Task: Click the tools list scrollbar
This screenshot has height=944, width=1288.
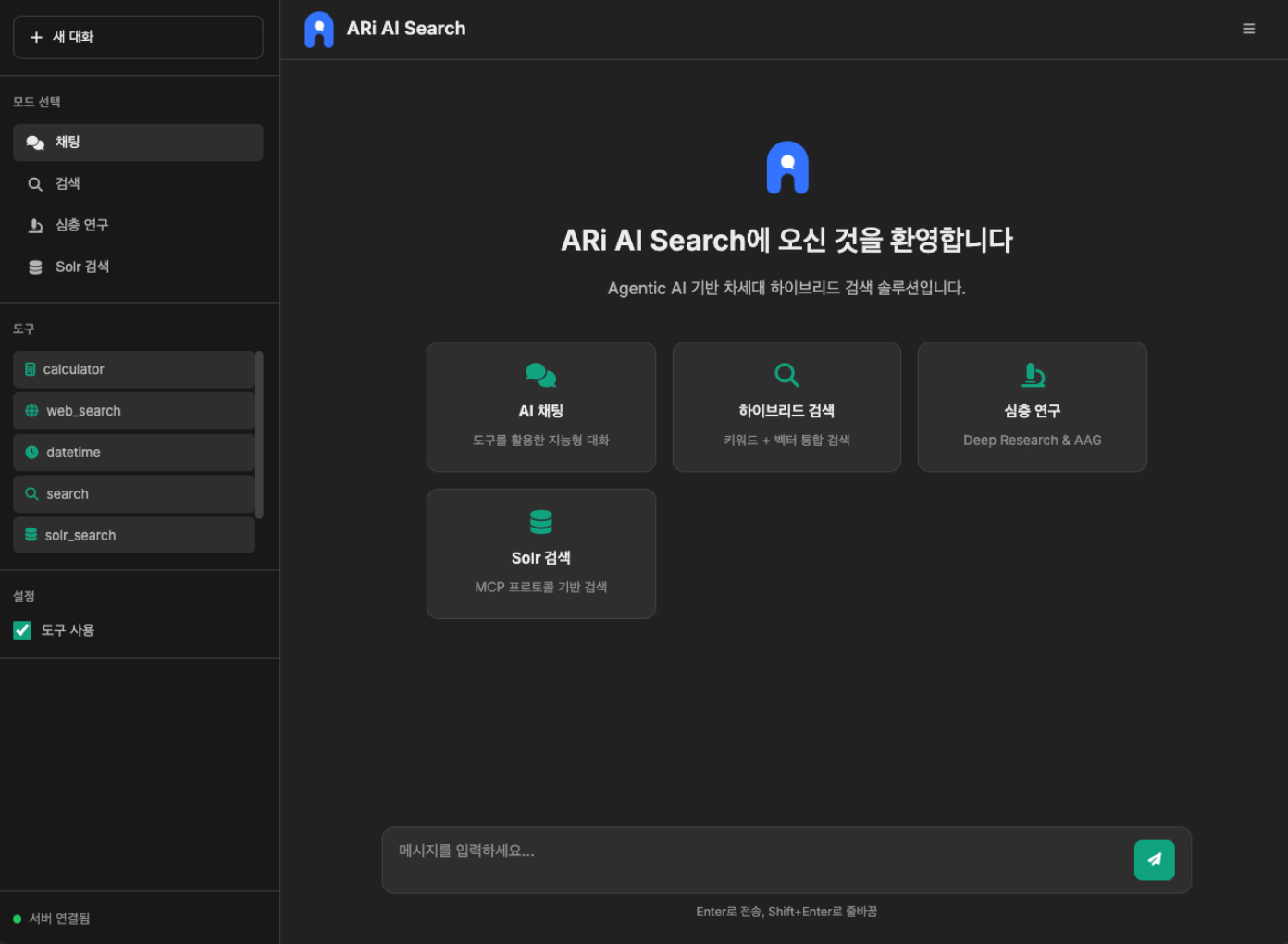Action: 260,435
